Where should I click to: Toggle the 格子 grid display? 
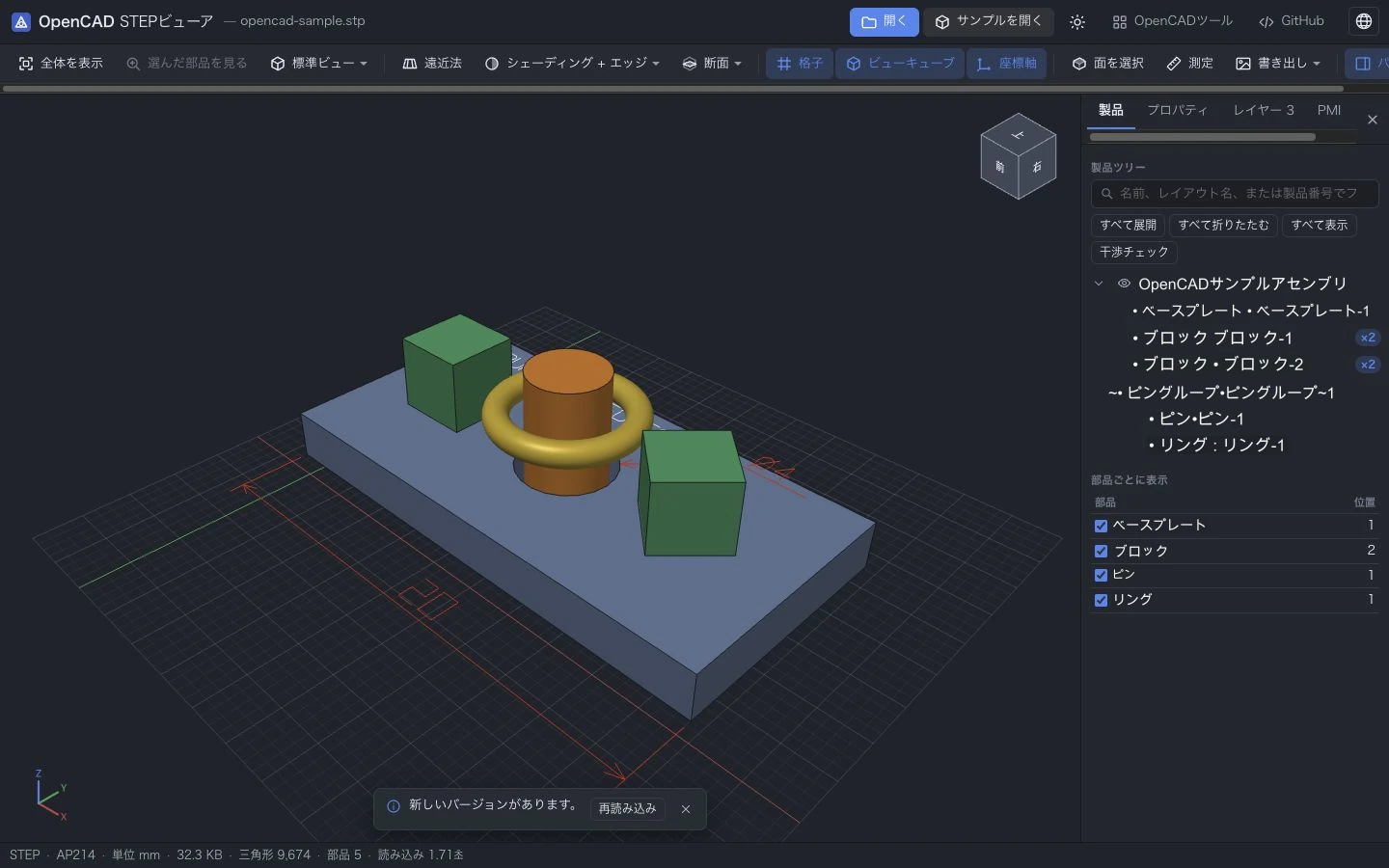pyautogui.click(x=800, y=64)
